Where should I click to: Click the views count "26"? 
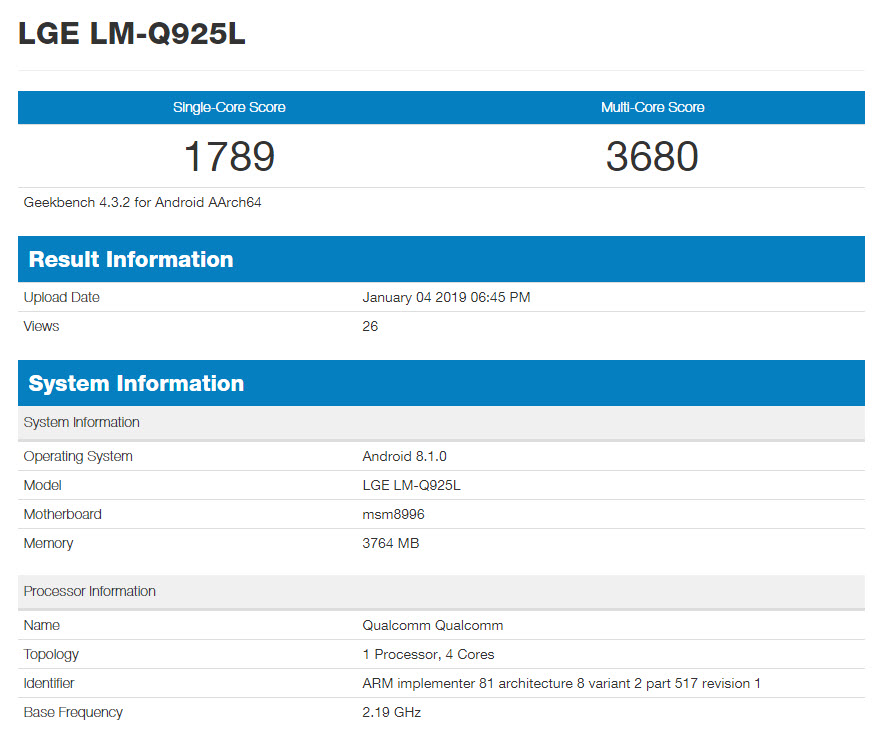click(x=370, y=326)
